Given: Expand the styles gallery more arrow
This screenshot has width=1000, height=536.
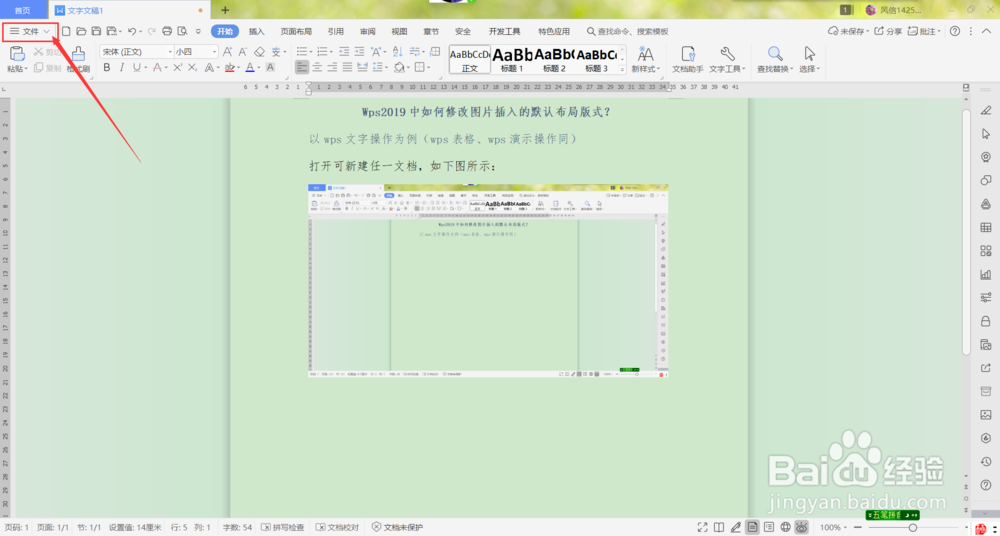Looking at the screenshot, I should click(x=622, y=70).
